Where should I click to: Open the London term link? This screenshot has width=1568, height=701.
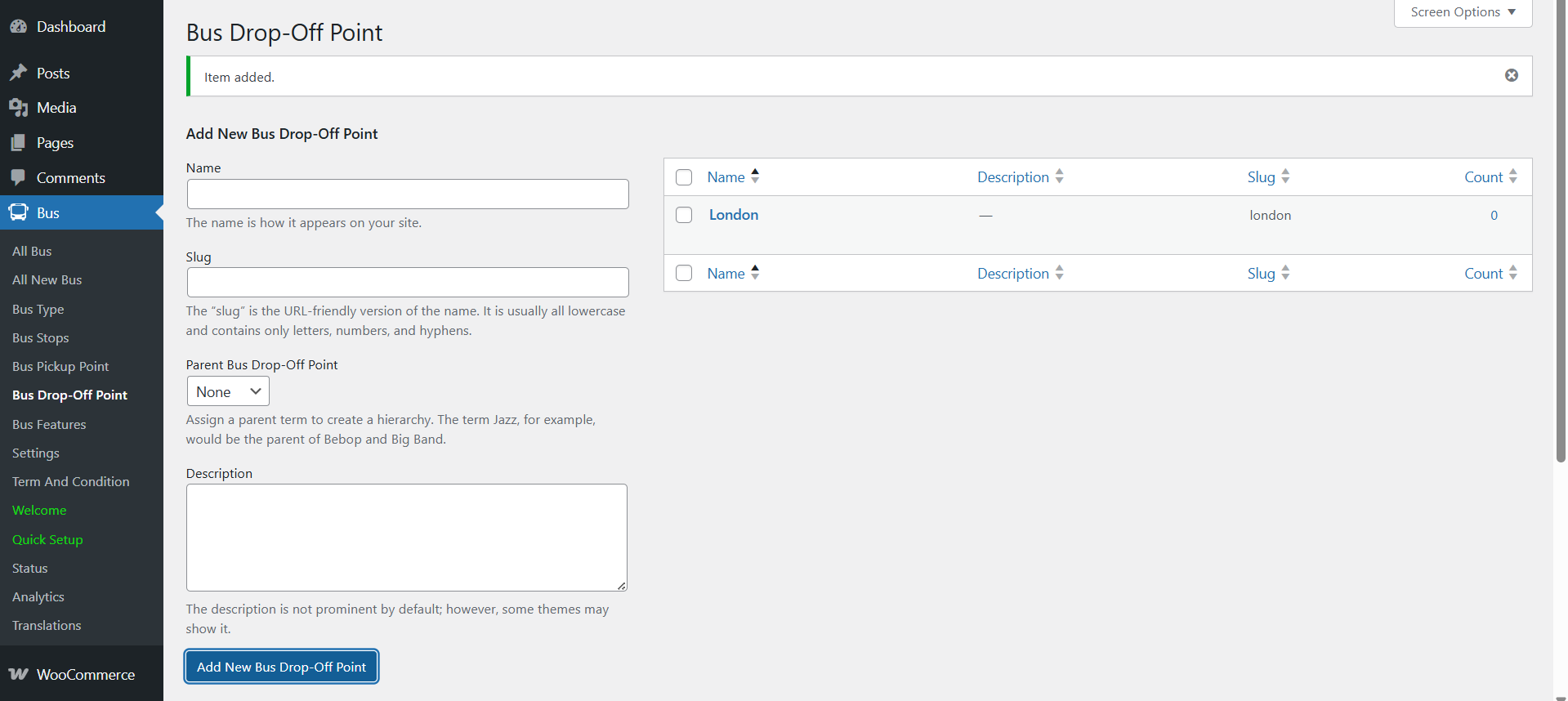[733, 215]
